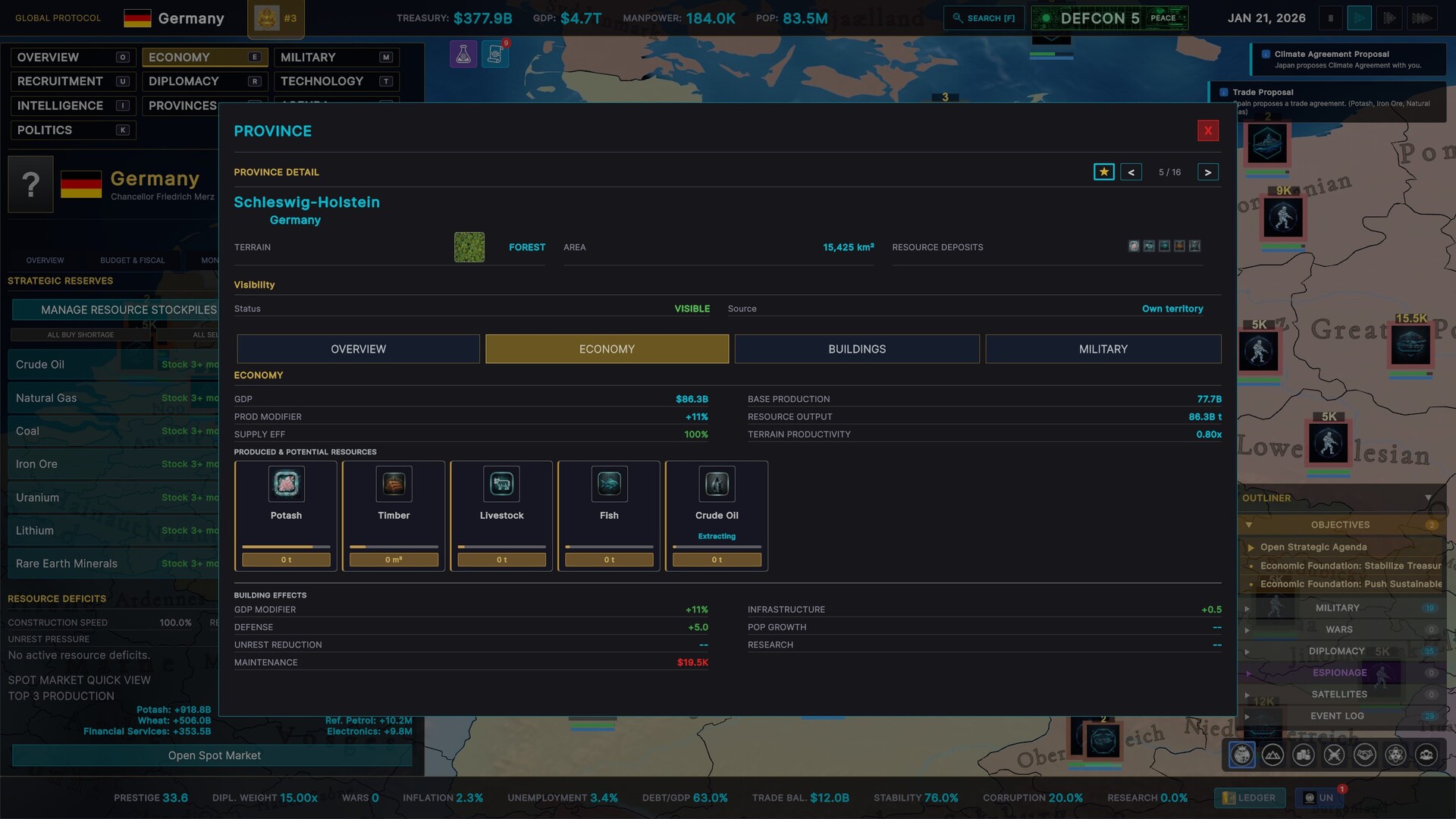Select the political map mode icon
The width and height of the screenshot is (1456, 819).
click(x=1241, y=755)
